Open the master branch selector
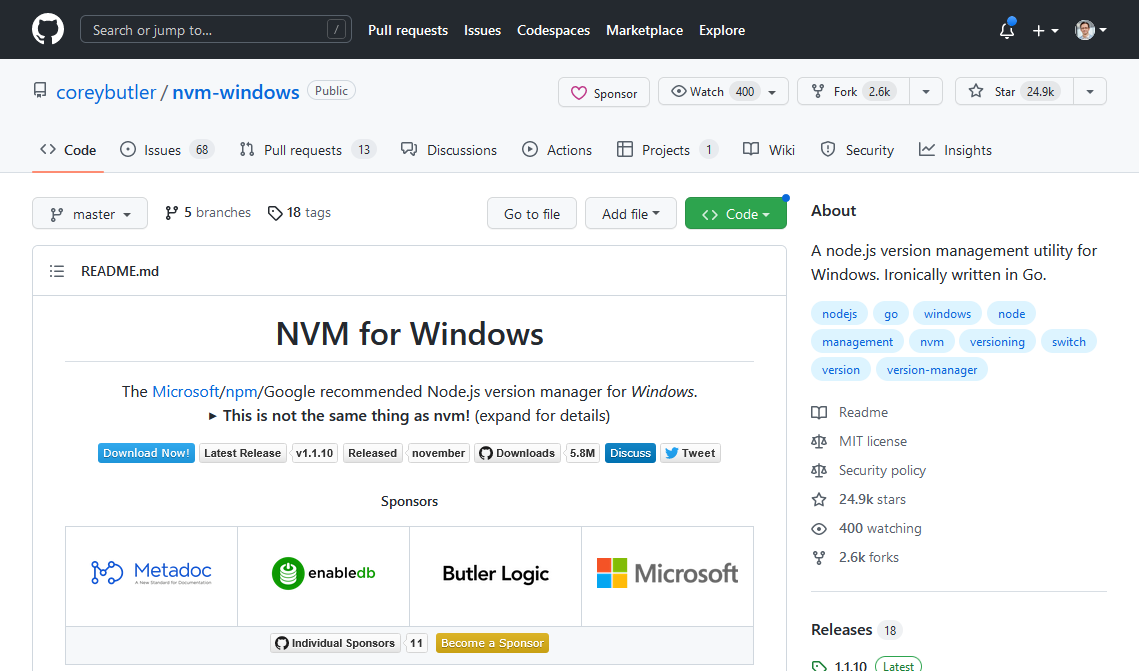This screenshot has height=671, width=1139. (90, 214)
